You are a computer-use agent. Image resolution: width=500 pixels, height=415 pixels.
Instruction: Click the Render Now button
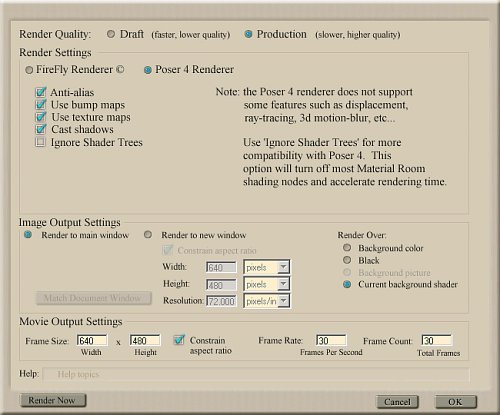53,400
